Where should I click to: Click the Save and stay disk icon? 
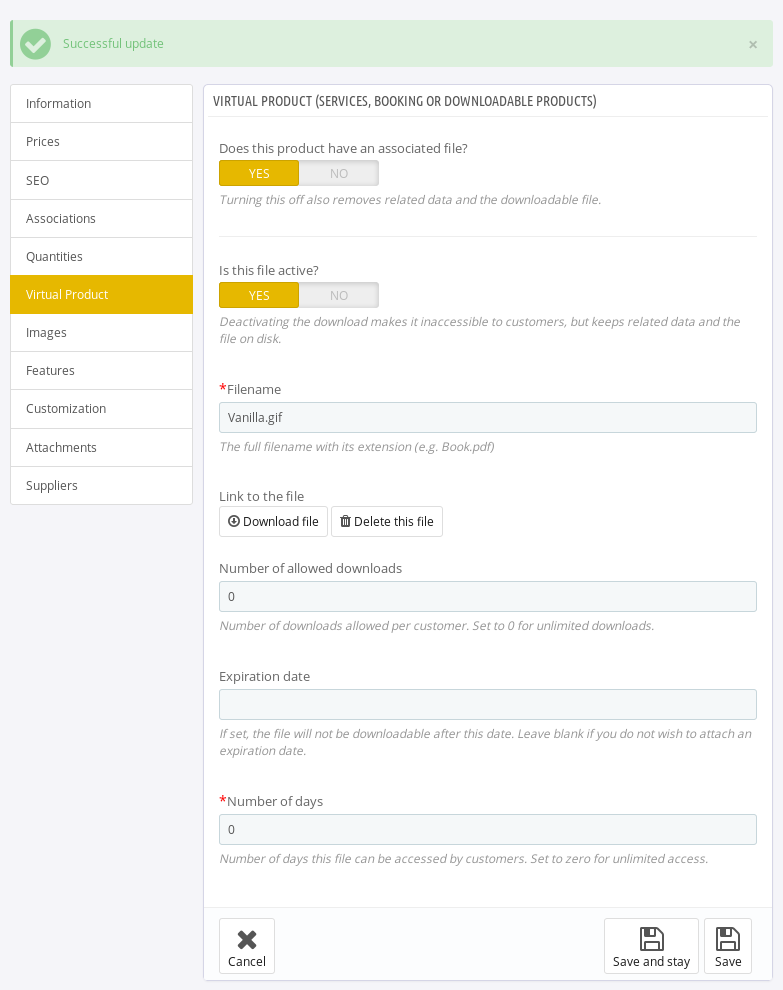tap(651, 939)
